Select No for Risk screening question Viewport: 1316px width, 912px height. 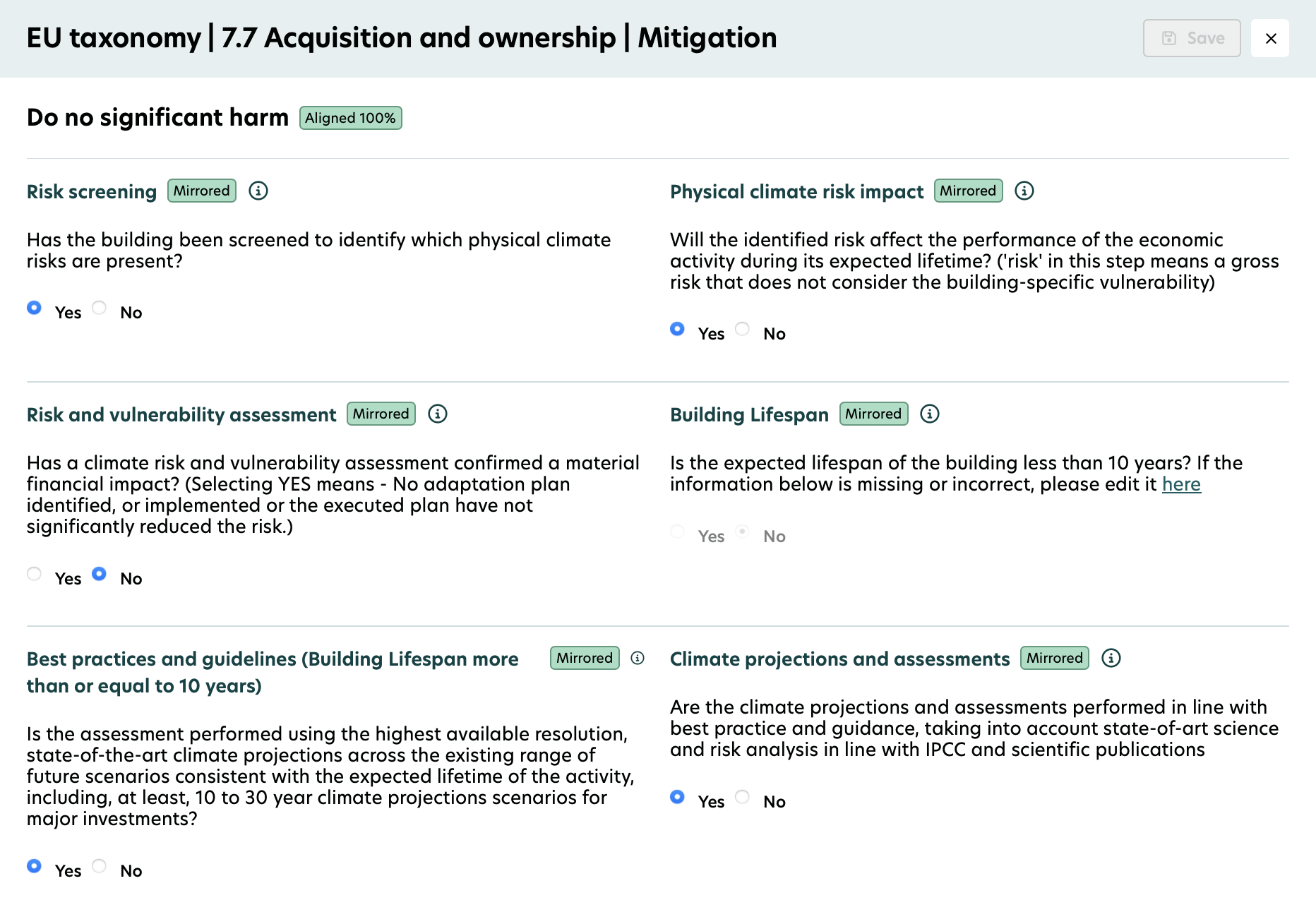pyautogui.click(x=99, y=308)
